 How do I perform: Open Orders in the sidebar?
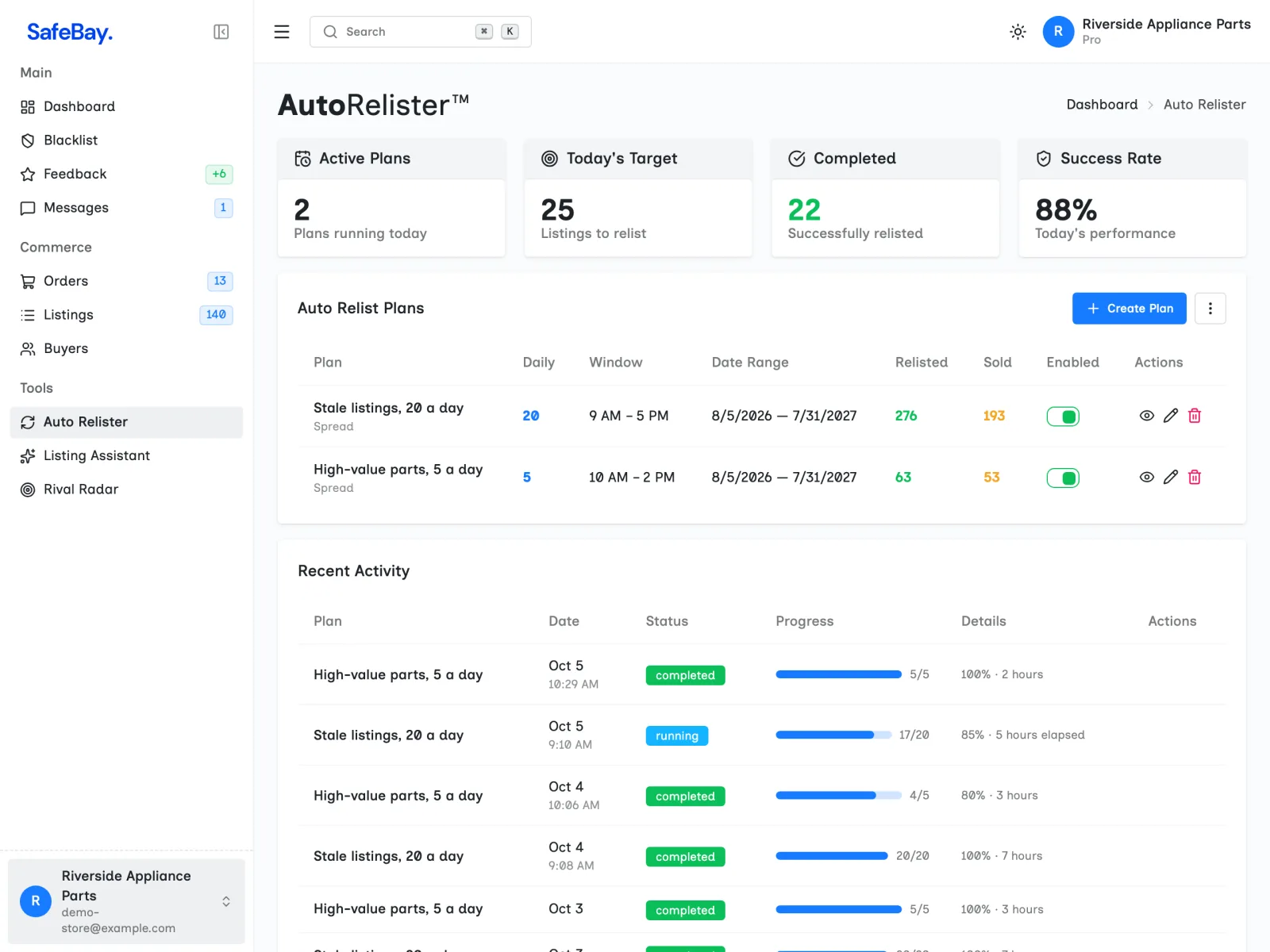(x=126, y=281)
